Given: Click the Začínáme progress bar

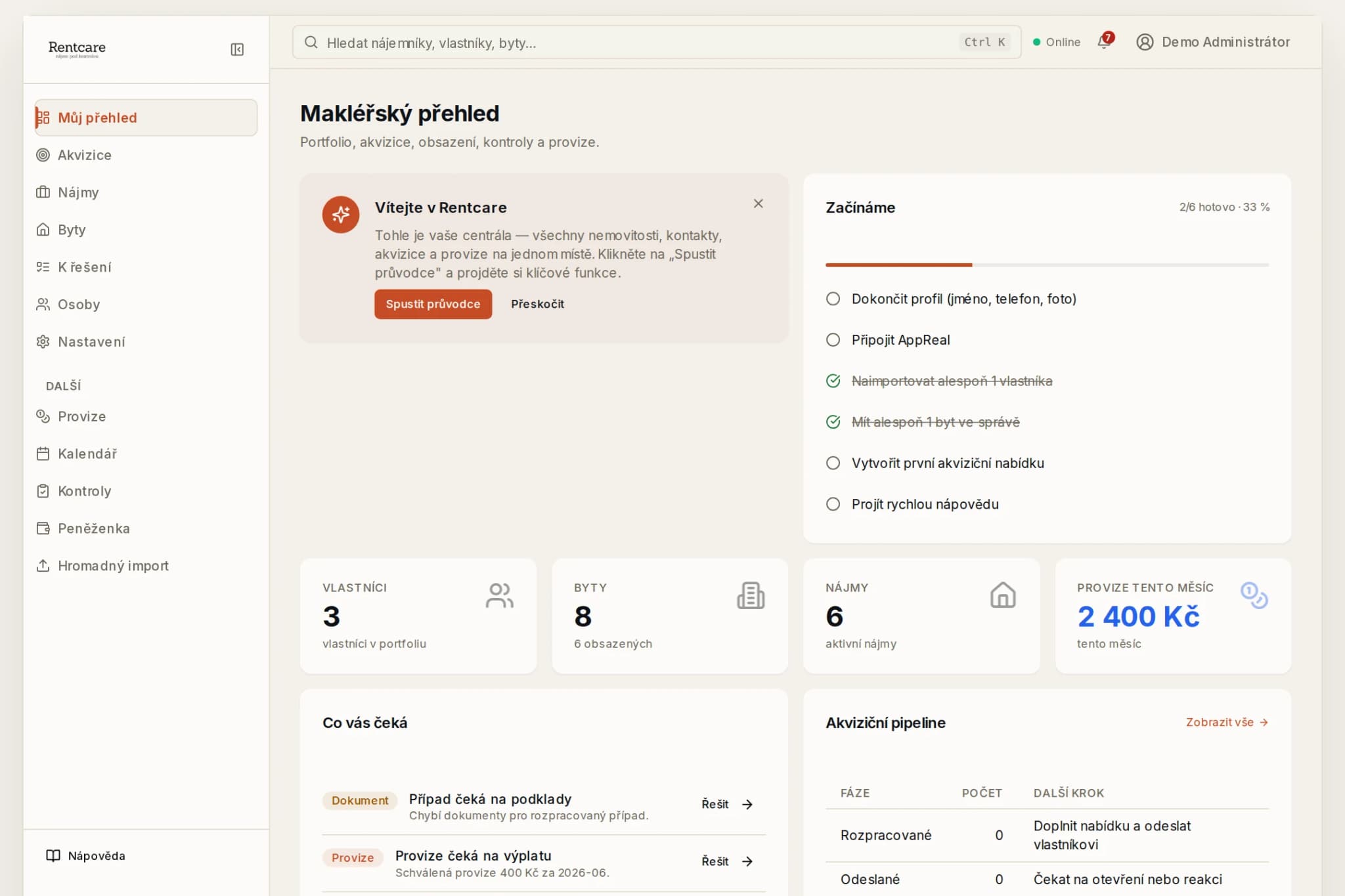Looking at the screenshot, I should pyautogui.click(x=1047, y=265).
